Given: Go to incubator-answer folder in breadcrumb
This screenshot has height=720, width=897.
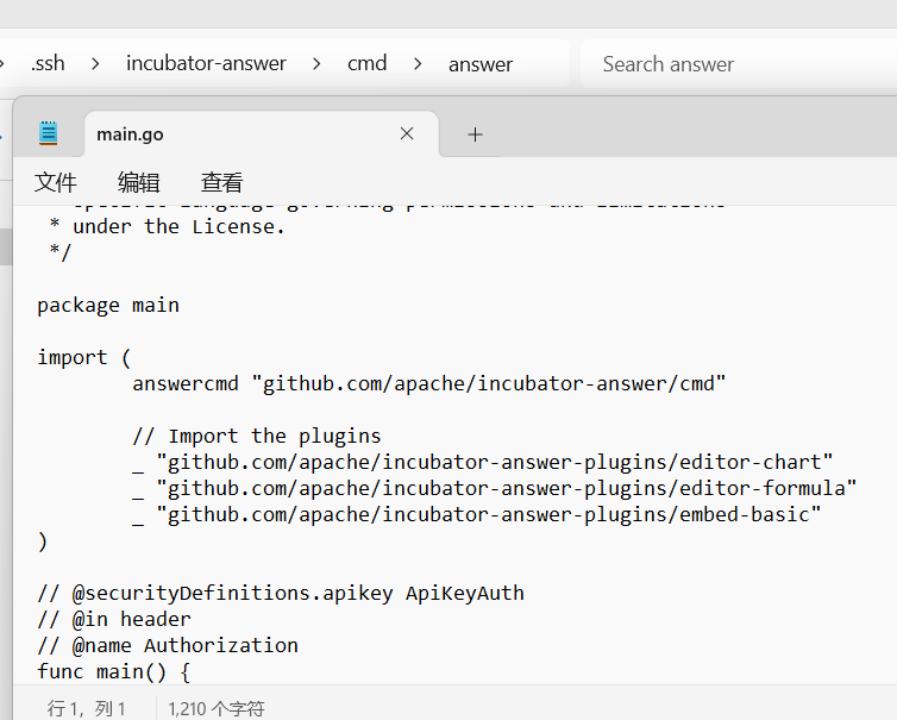Looking at the screenshot, I should point(206,64).
